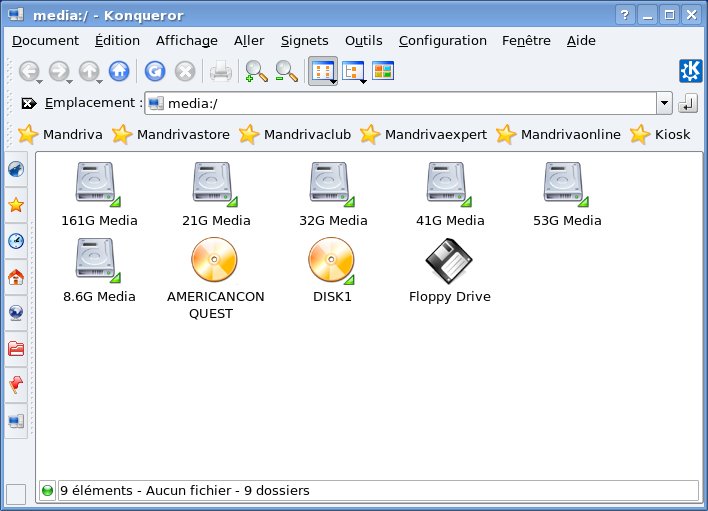Image resolution: width=708 pixels, height=511 pixels.
Task: Open the network globe sidebar panel
Action: click(16, 312)
